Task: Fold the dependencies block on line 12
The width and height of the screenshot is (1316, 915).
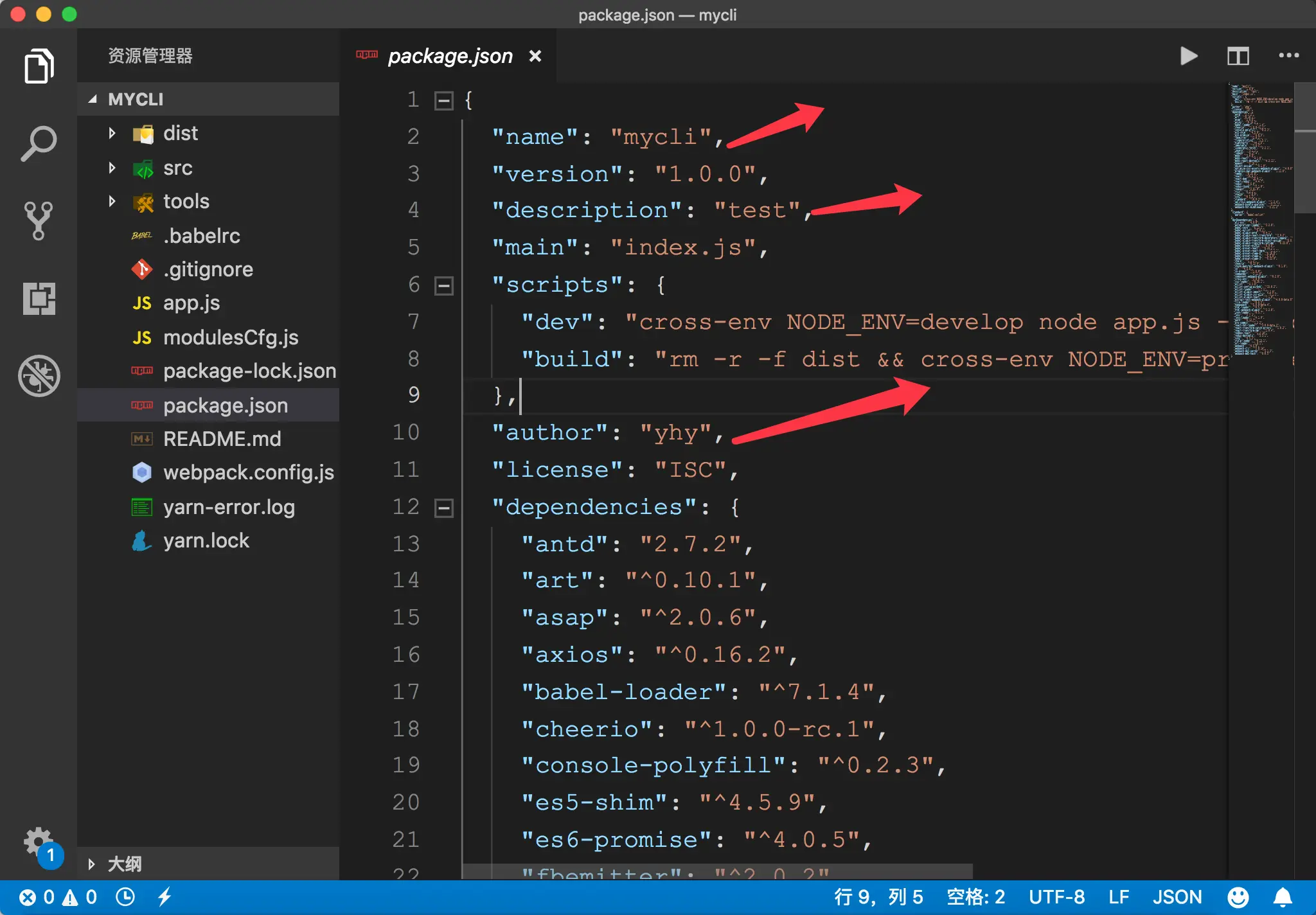Action: (444, 508)
